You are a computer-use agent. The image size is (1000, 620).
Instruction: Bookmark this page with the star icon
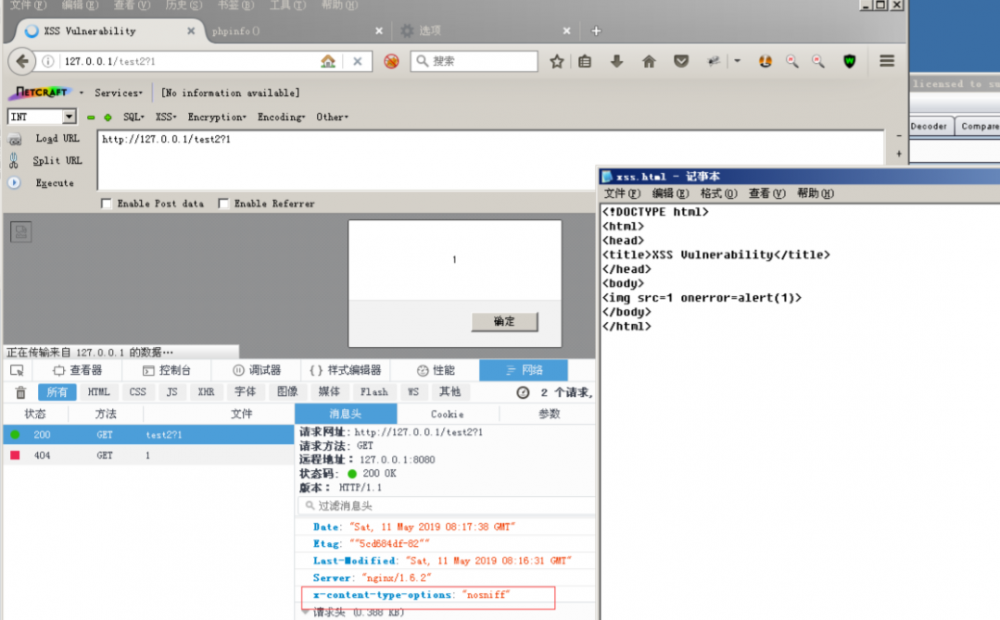(x=557, y=61)
